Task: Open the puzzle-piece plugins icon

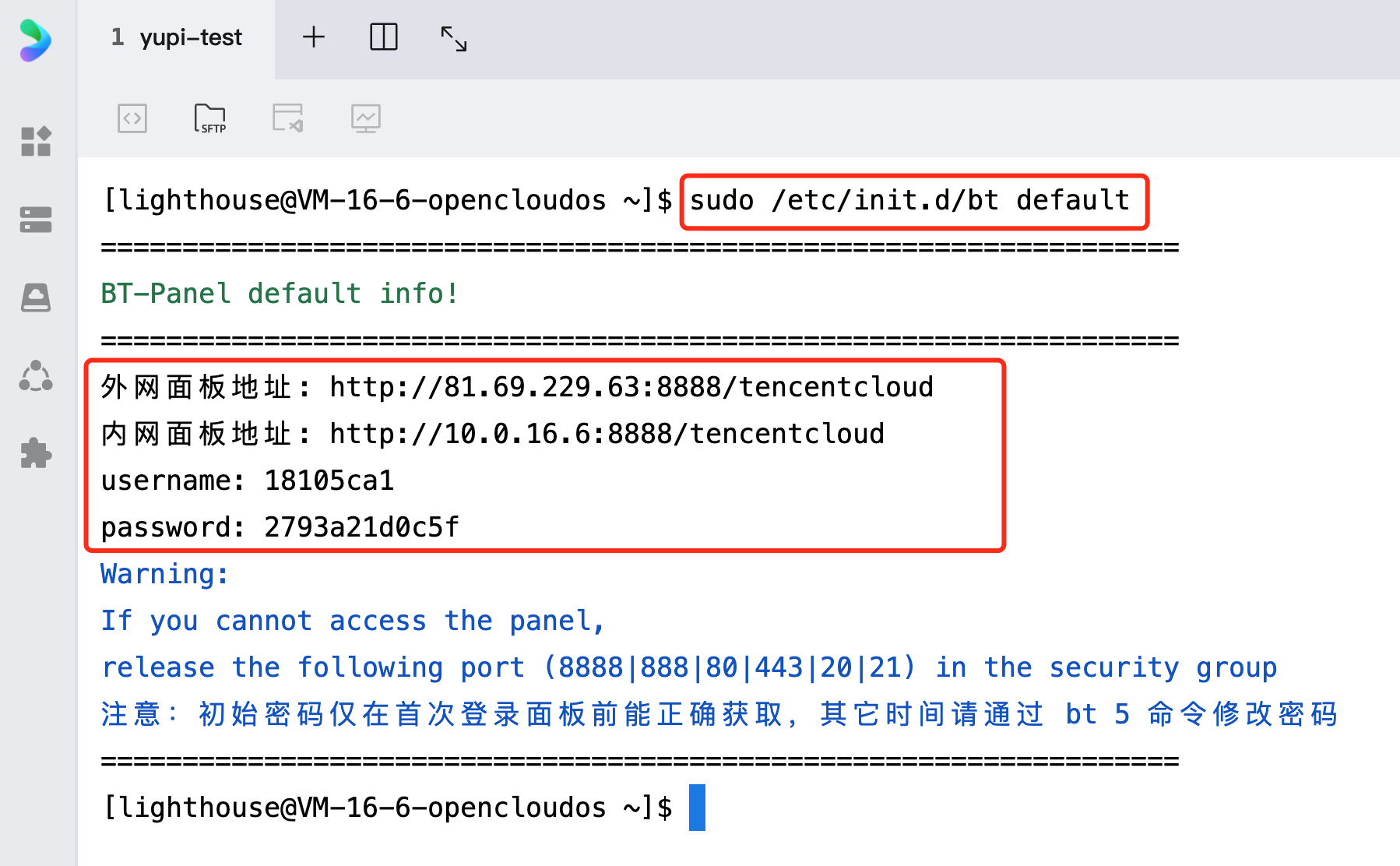Action: click(x=36, y=453)
